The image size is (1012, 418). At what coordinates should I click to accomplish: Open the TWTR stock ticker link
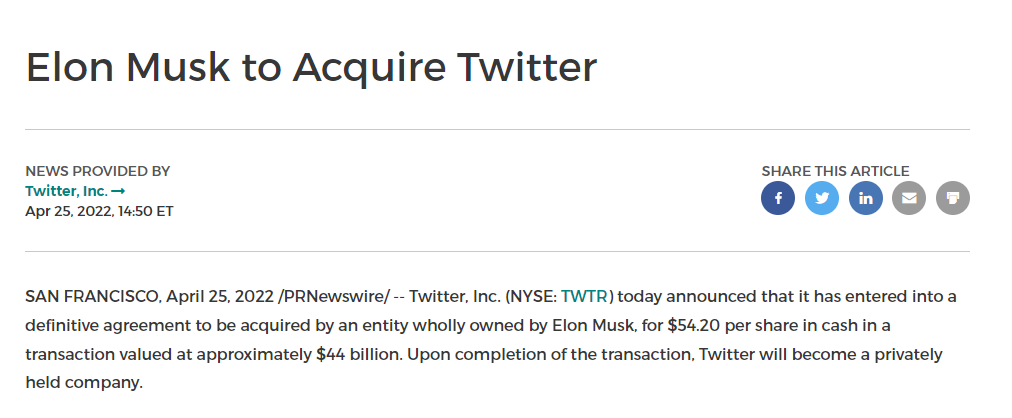click(x=584, y=297)
